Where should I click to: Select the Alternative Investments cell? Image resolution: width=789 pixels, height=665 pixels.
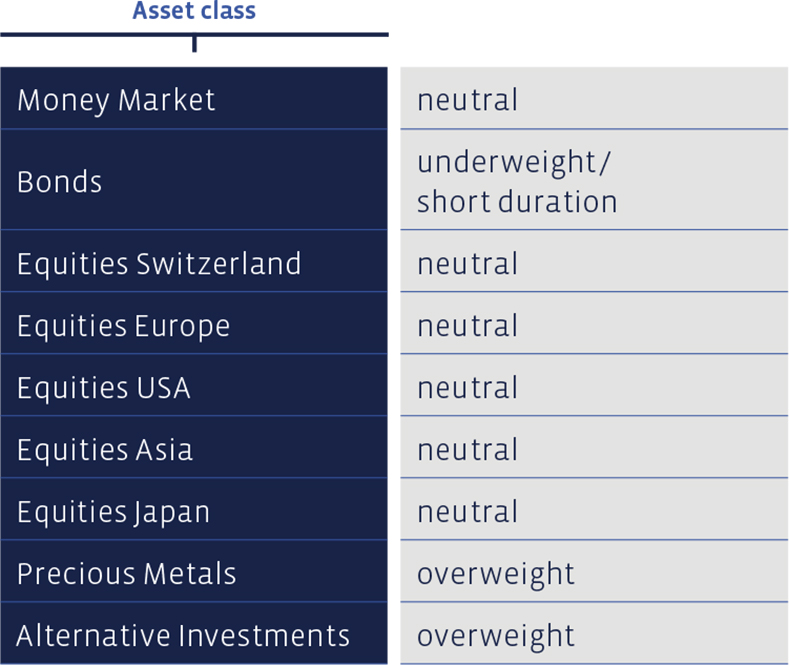pyautogui.click(x=194, y=633)
